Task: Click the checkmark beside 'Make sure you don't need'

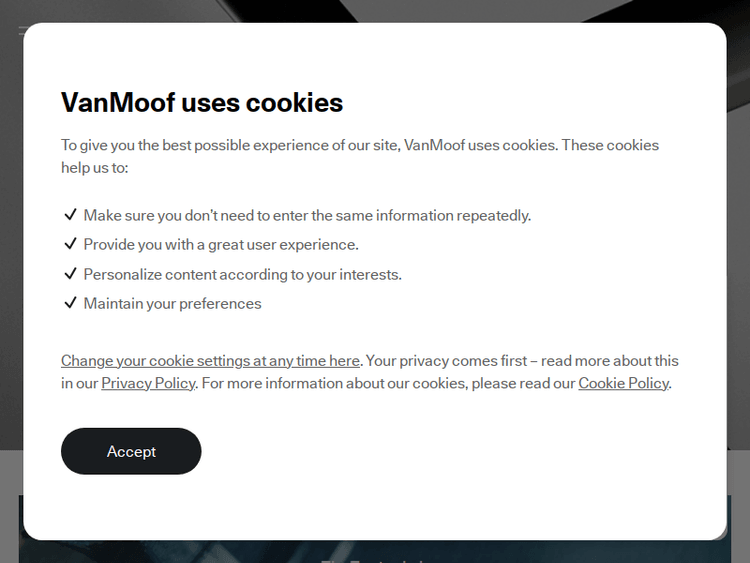Action: (70, 215)
